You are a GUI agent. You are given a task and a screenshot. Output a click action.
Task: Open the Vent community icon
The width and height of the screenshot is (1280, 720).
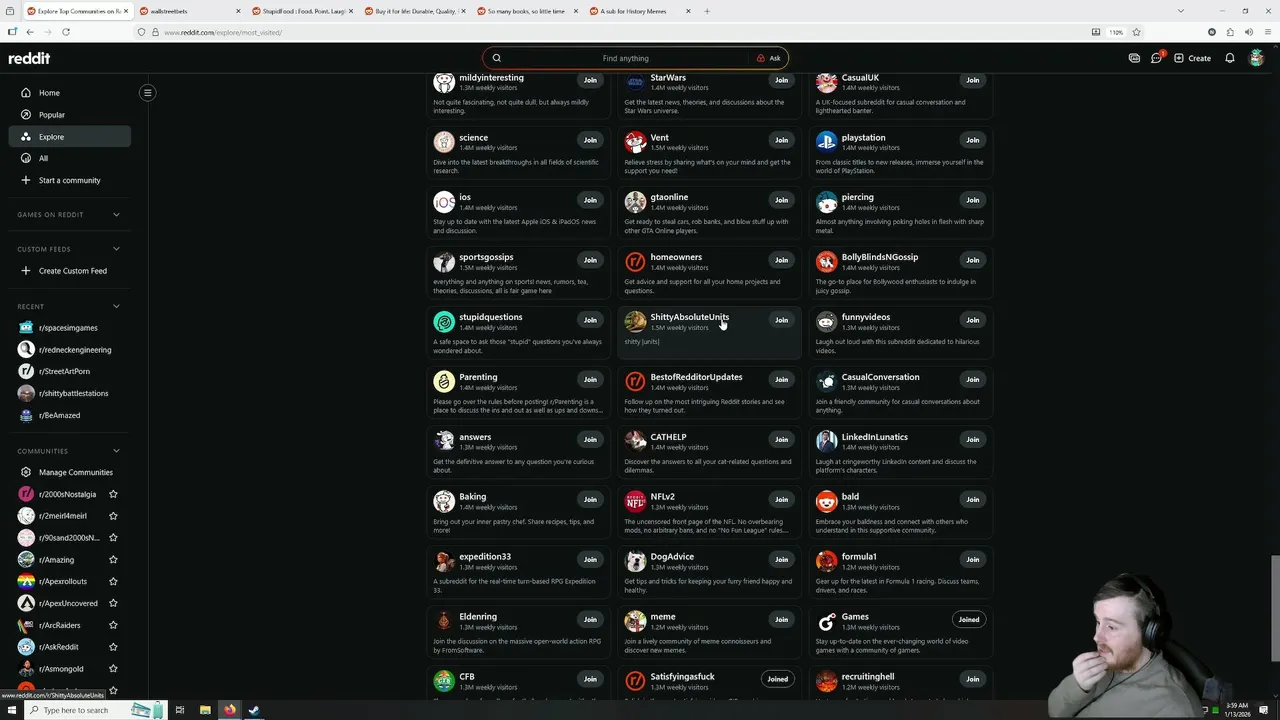(635, 141)
